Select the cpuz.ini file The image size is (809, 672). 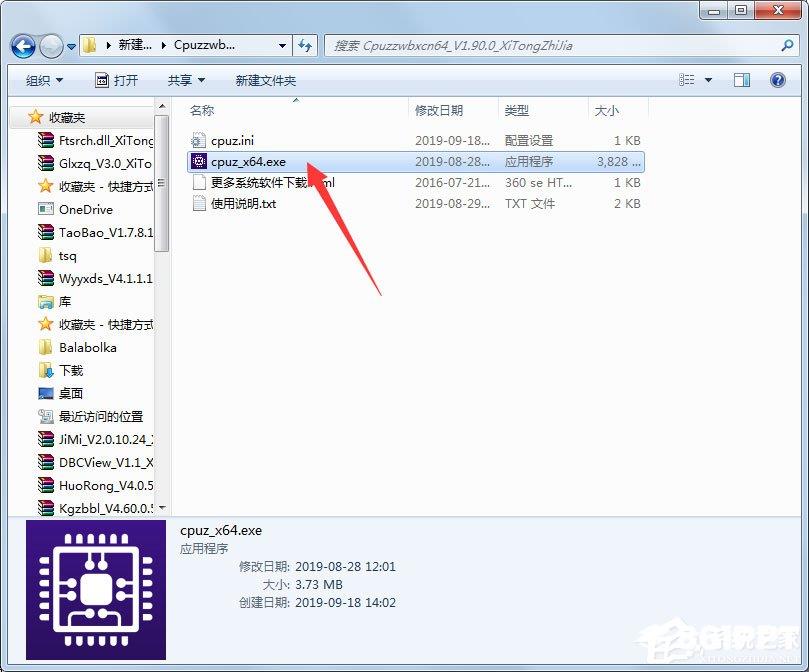[415, 140]
